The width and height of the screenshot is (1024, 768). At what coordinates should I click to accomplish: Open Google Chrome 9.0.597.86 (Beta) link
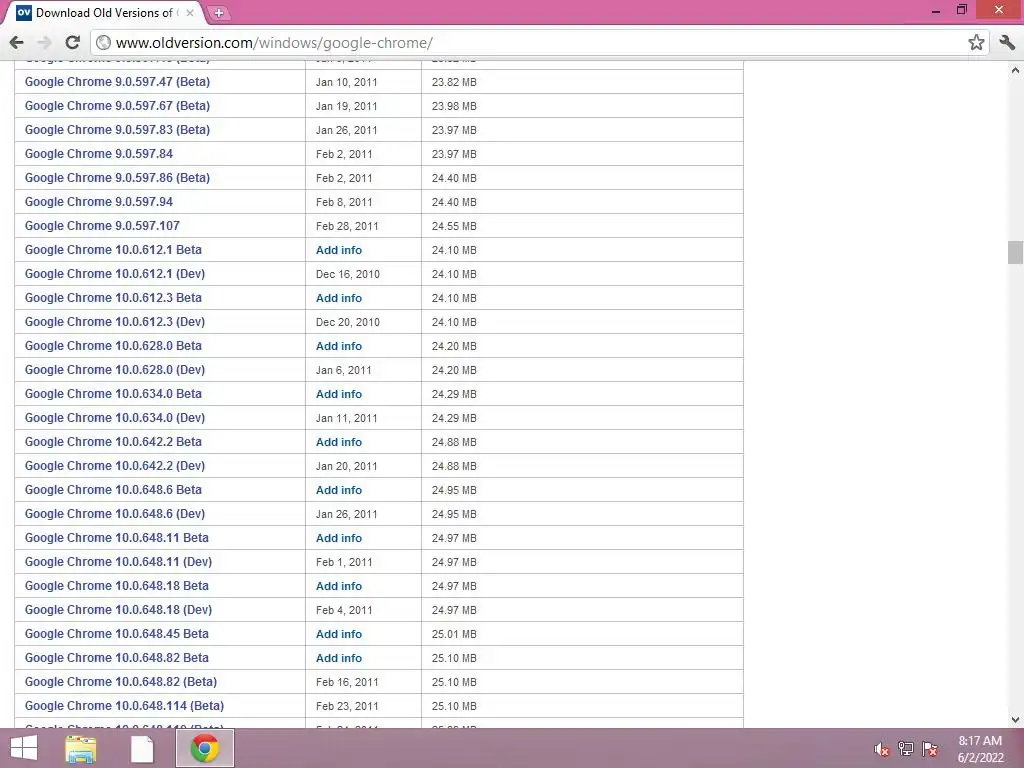coord(118,178)
